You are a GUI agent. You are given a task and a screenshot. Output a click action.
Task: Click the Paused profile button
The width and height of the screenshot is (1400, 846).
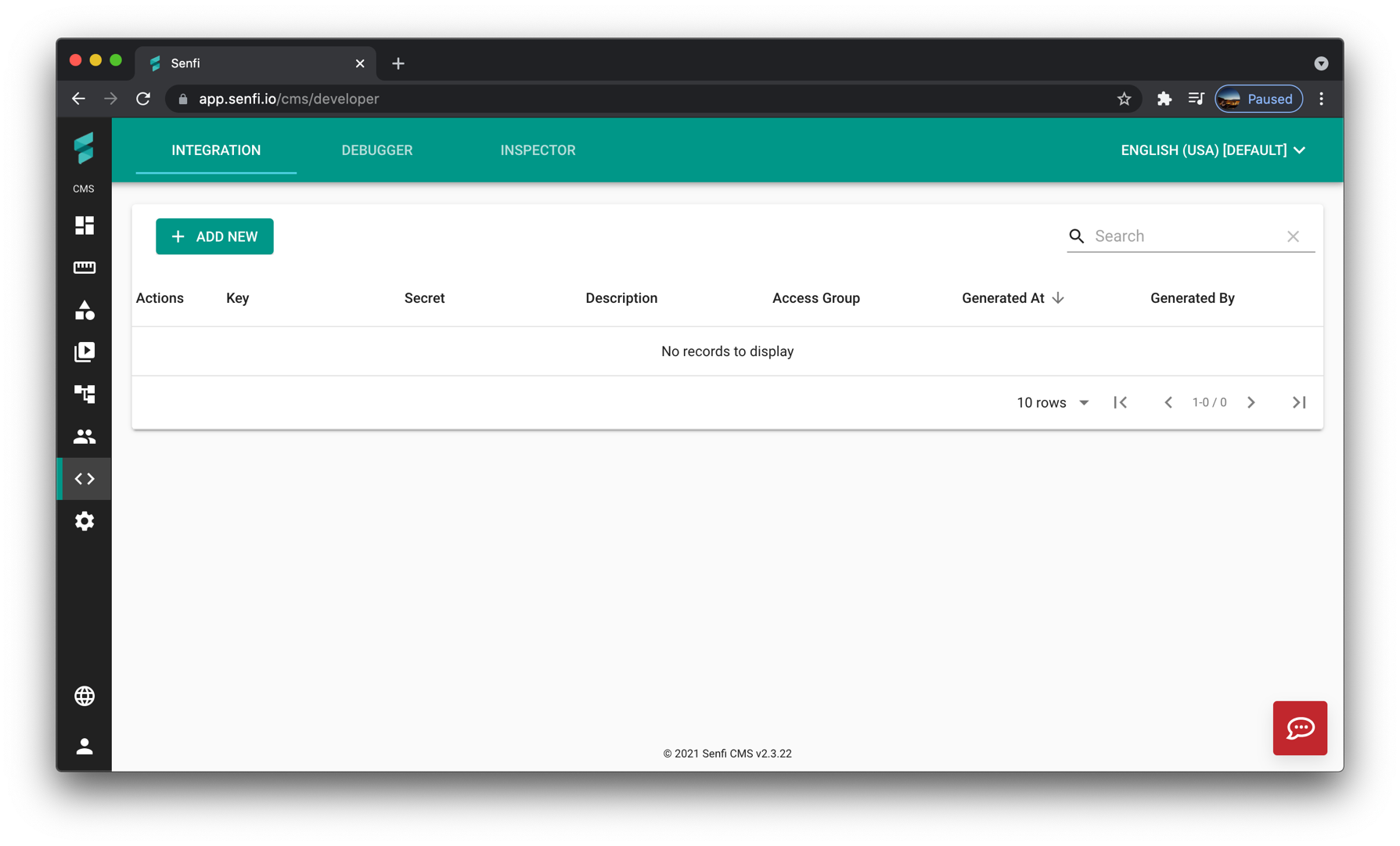1258,99
